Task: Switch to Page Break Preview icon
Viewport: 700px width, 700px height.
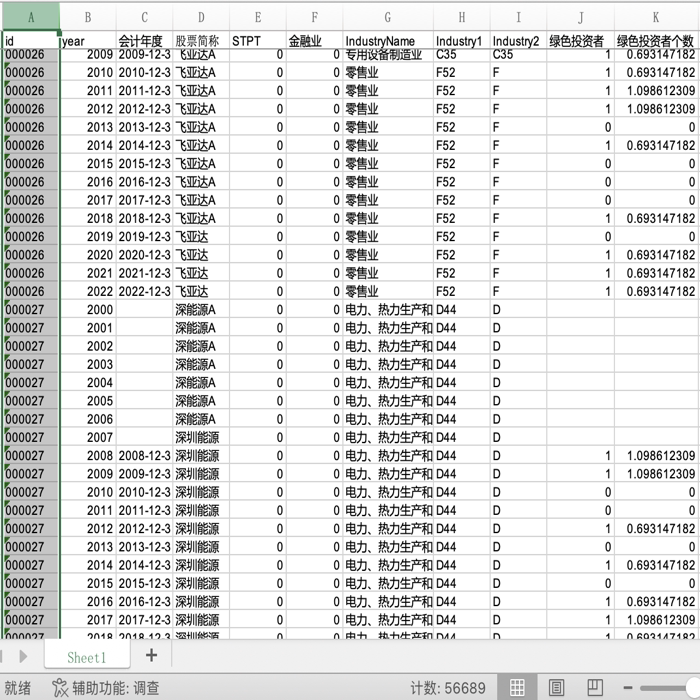Action: coord(595,687)
